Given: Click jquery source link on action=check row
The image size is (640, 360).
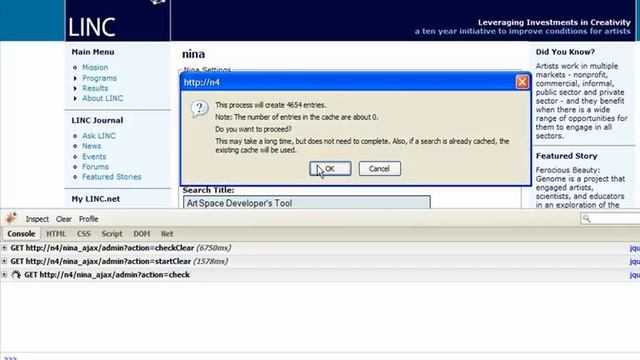Looking at the screenshot, I should [x=635, y=275].
